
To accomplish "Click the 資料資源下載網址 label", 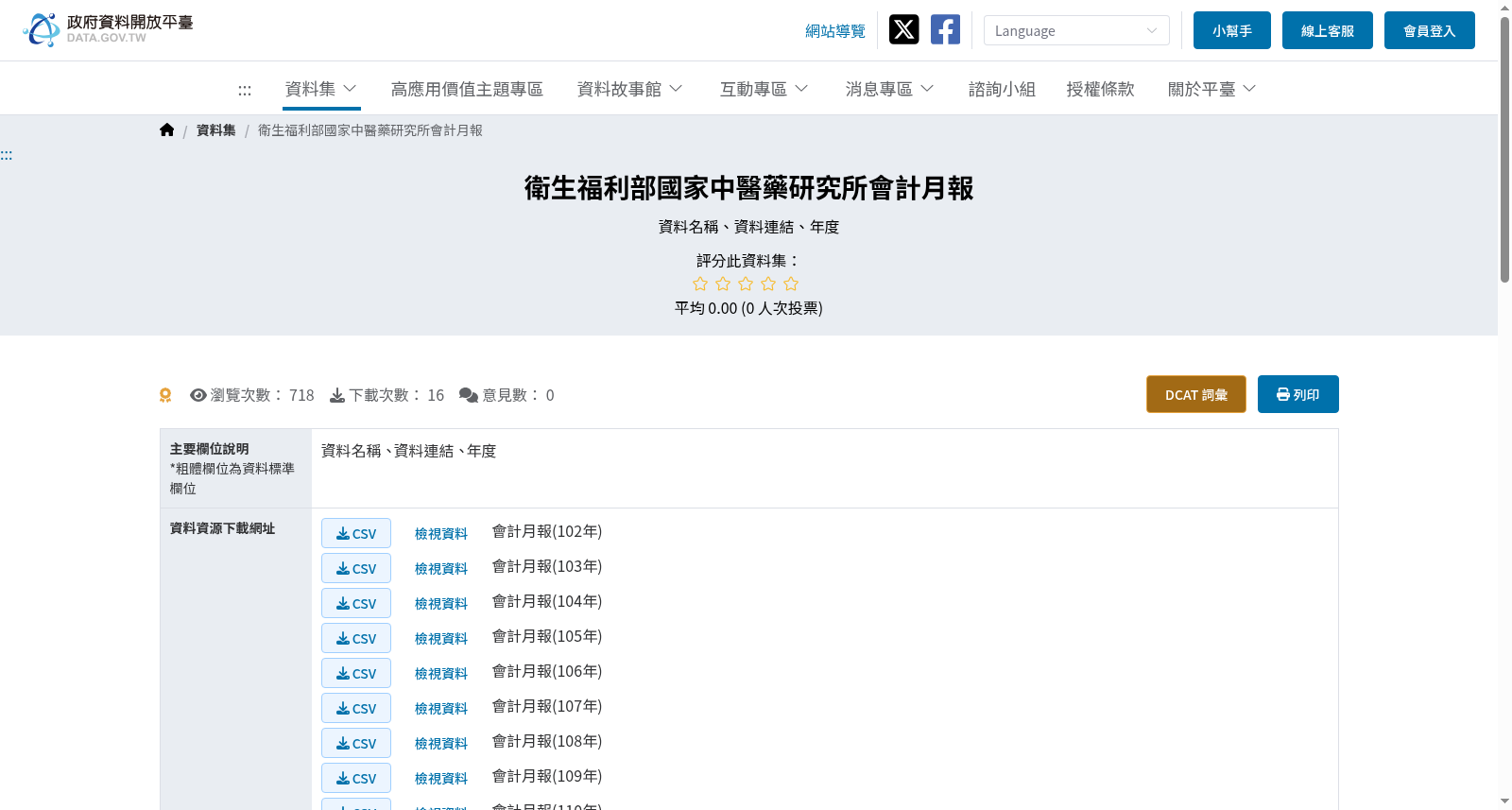I will (x=222, y=528).
